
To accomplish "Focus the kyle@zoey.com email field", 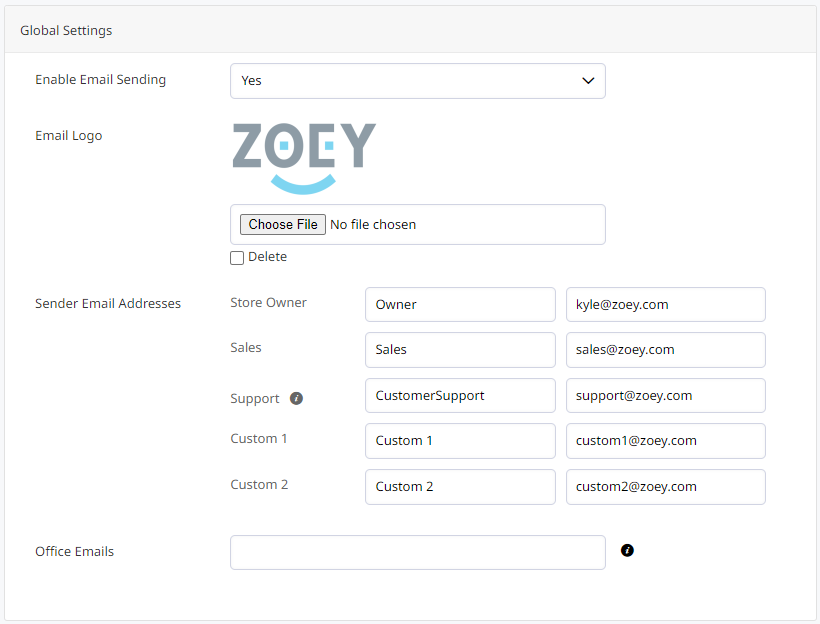I will [665, 304].
